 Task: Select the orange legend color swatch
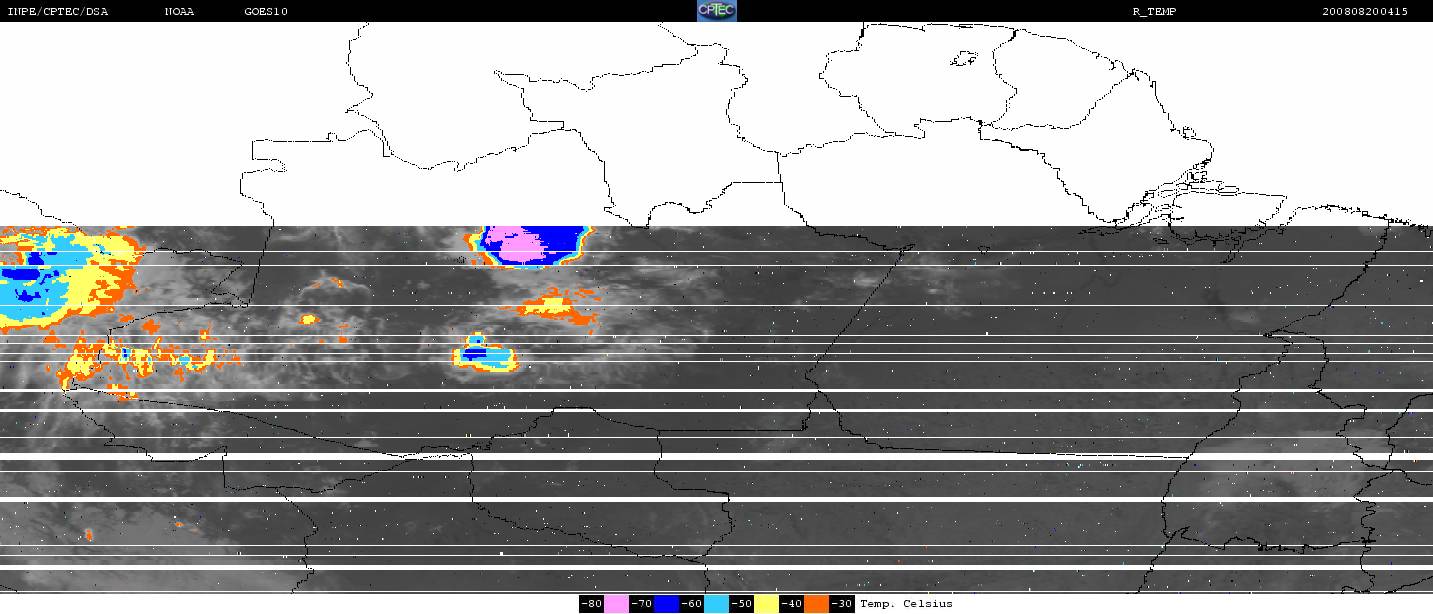[x=817, y=604]
